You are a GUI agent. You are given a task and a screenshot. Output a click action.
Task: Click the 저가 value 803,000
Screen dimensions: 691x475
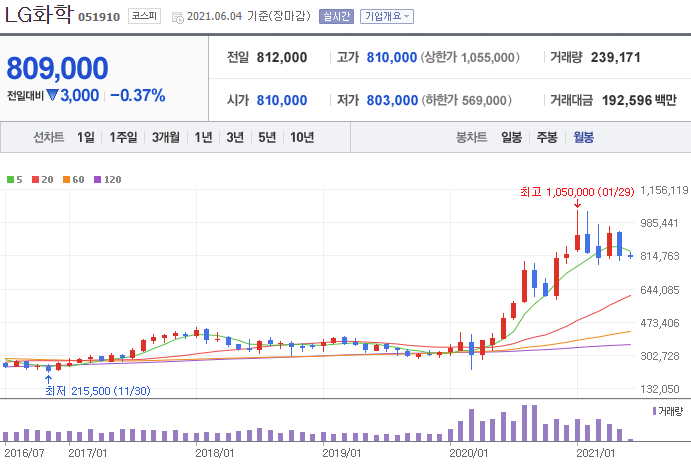point(392,100)
